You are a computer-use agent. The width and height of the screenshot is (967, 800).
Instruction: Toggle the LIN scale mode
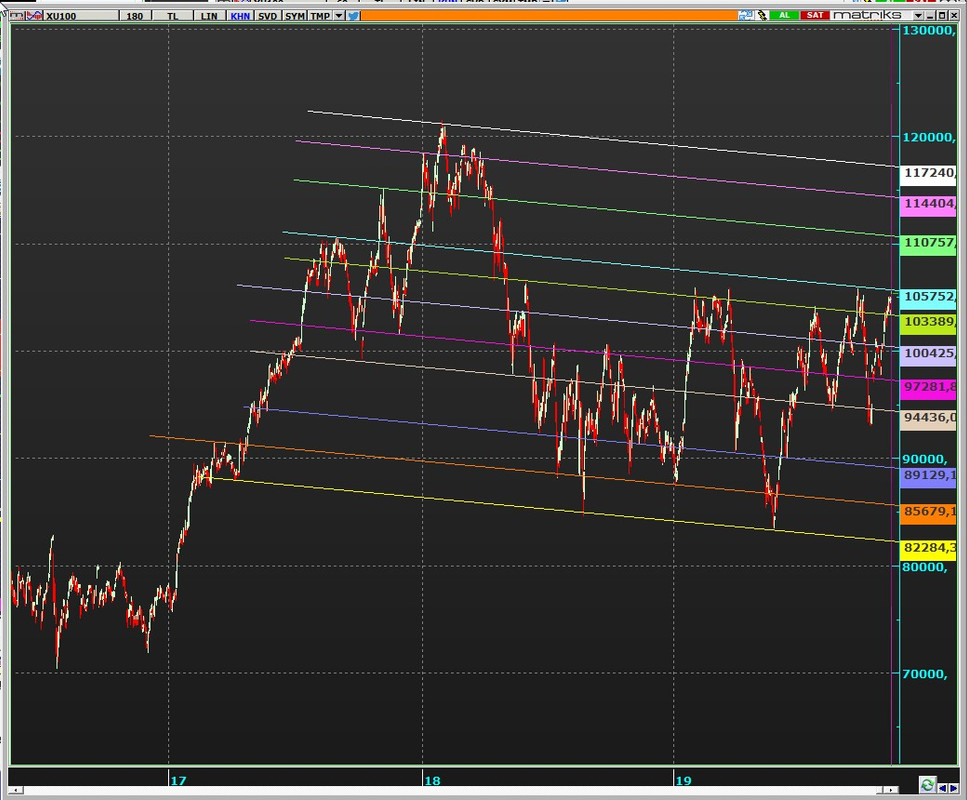[x=209, y=16]
